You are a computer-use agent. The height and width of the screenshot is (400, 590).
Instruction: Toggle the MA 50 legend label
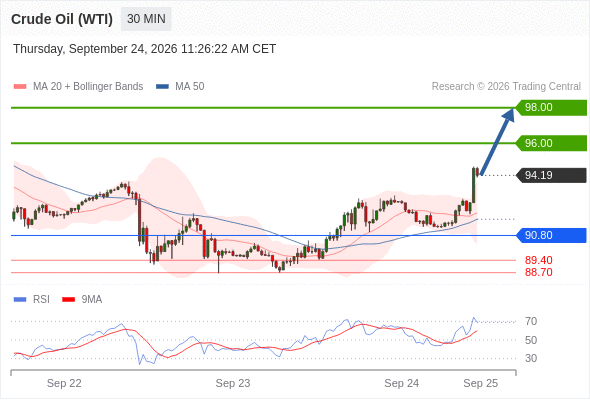[190, 87]
